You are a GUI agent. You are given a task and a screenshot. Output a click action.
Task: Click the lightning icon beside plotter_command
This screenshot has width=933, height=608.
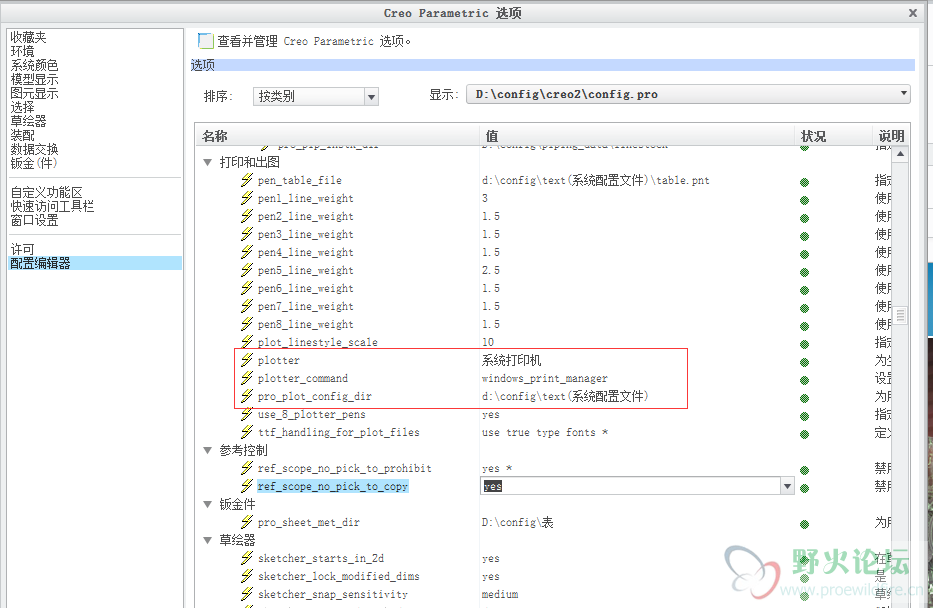pyautogui.click(x=247, y=378)
